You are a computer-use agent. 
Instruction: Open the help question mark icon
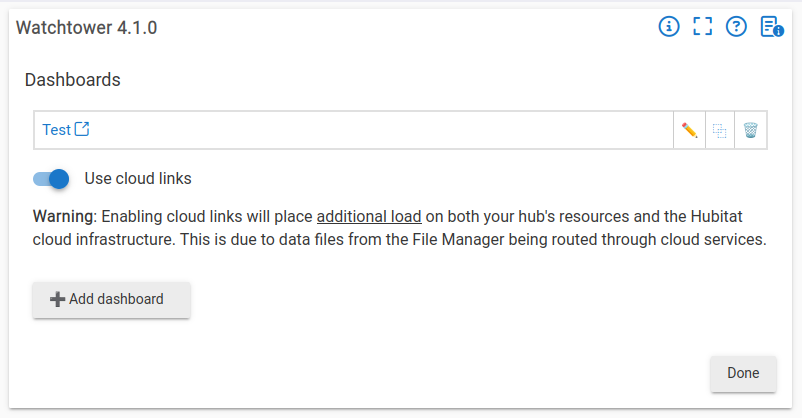click(x=736, y=27)
